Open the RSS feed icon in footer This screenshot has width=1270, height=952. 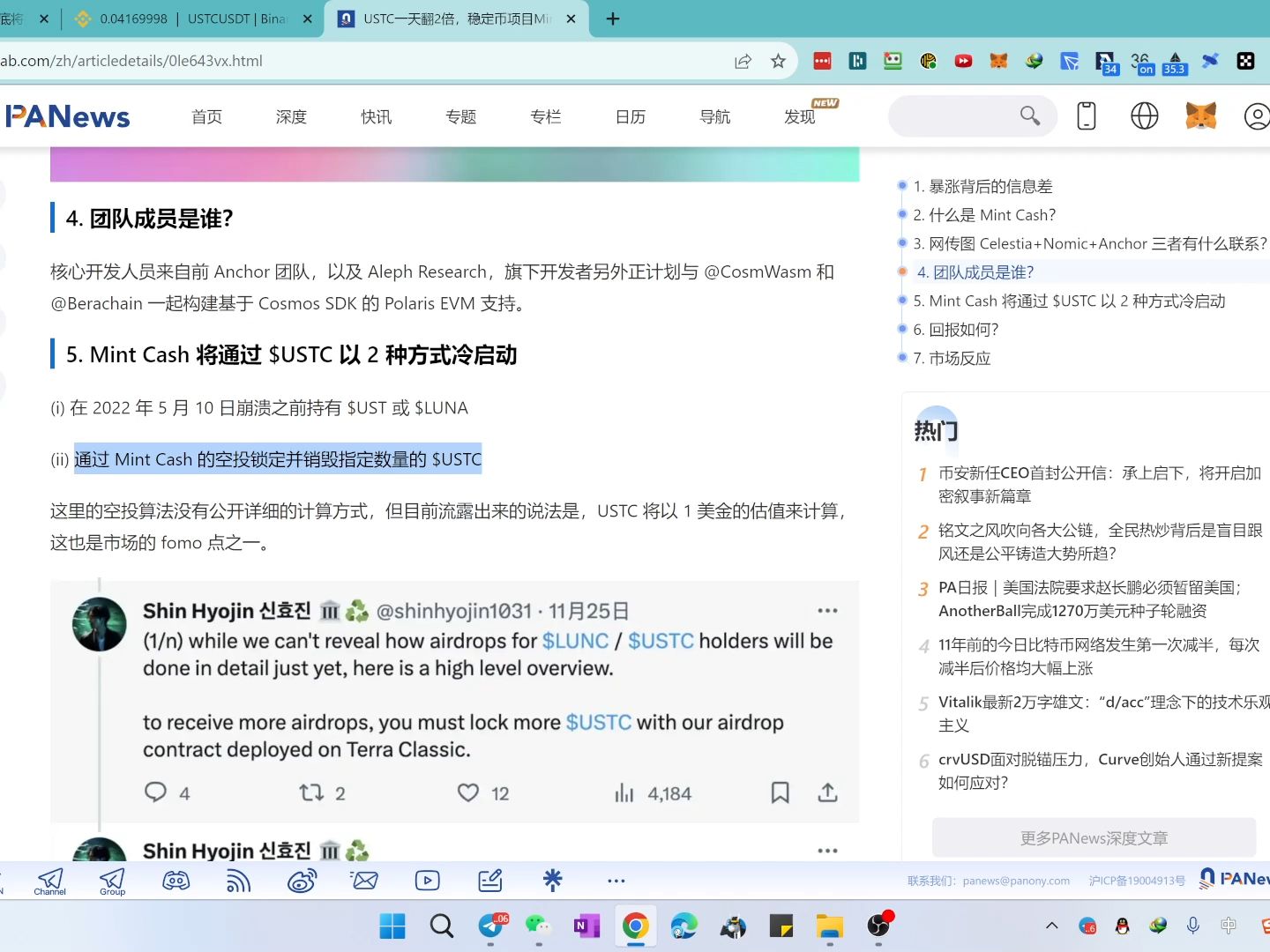pos(238,880)
